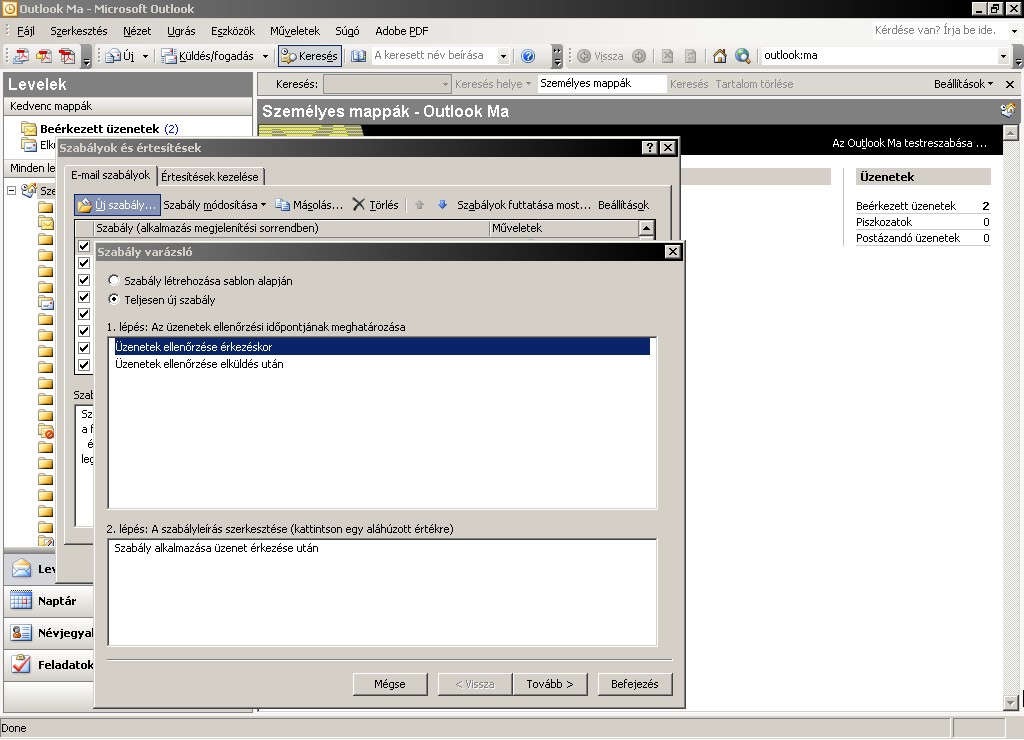Click the Törlés delete X icon
This screenshot has width=1024, height=740.
pyautogui.click(x=359, y=205)
